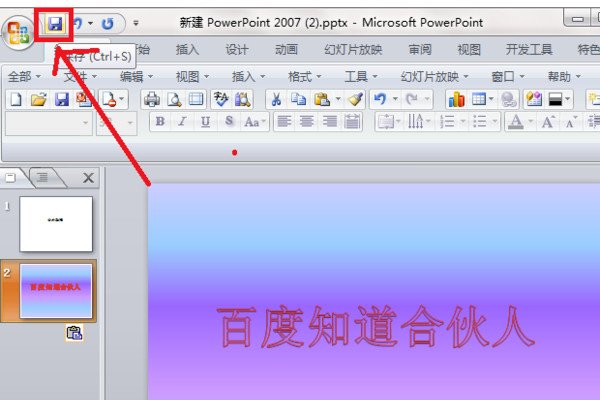The image size is (600, 400).
Task: Increase font size with large A icon
Action: click(548, 122)
